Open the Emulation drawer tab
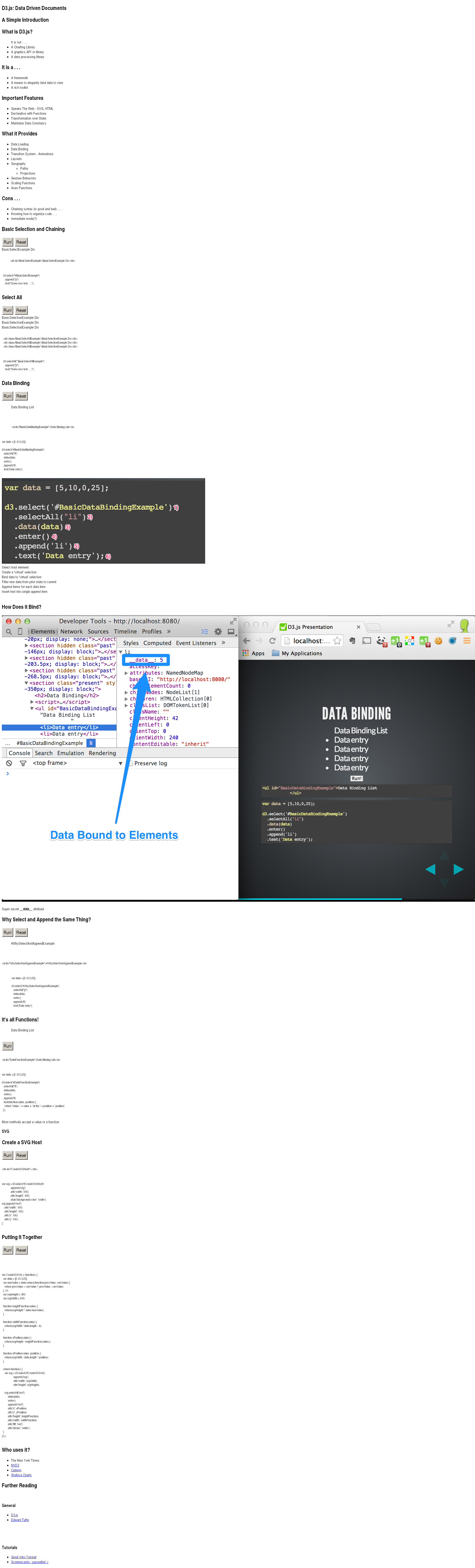Viewport: 475px width, 1568px height. coord(70,753)
